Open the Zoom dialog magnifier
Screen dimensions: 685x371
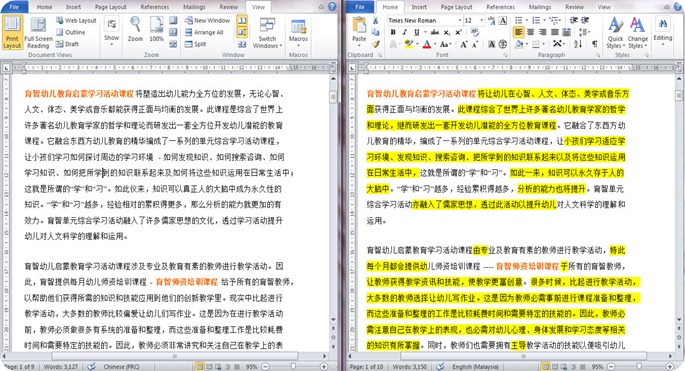point(135,29)
